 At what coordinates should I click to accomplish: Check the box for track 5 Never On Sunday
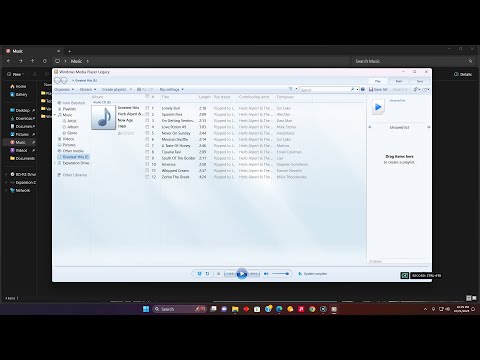click(147, 133)
